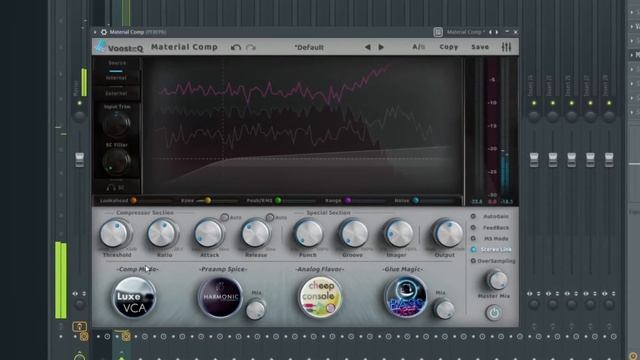Image resolution: width=640 pixels, height=360 pixels.
Task: Click the Preamp Spice Mix knob
Action: click(x=256, y=309)
